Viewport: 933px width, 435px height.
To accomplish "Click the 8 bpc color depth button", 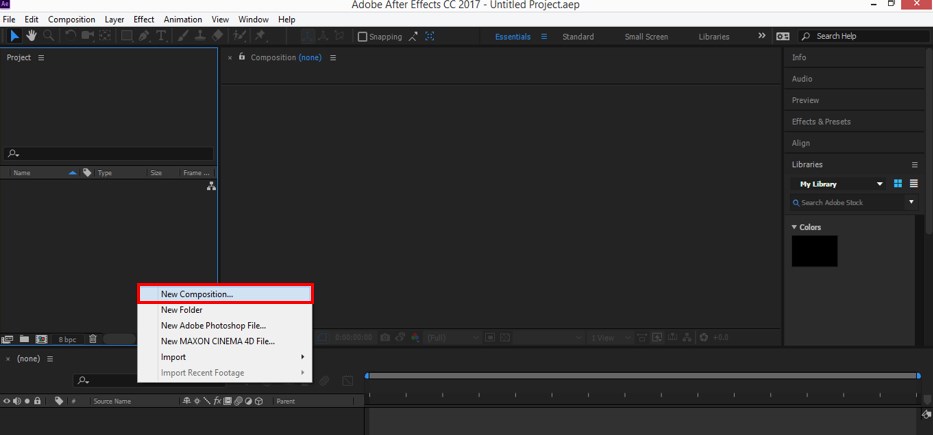I will [67, 339].
